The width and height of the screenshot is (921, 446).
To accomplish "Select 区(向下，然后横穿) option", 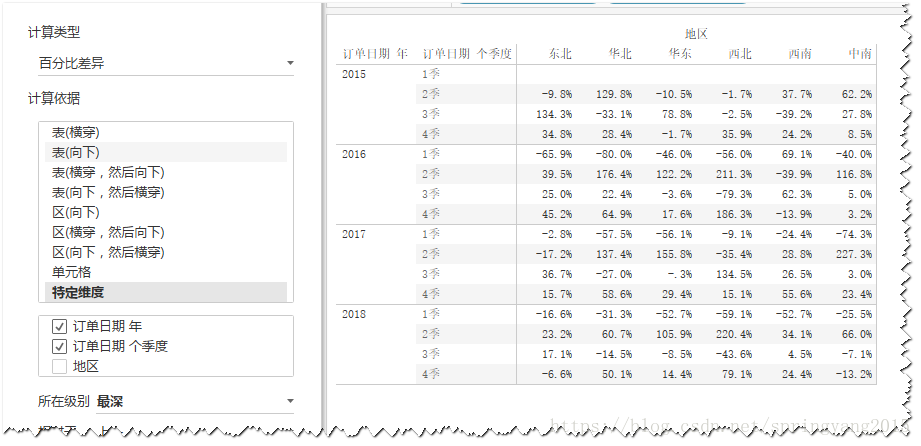I will [166, 252].
